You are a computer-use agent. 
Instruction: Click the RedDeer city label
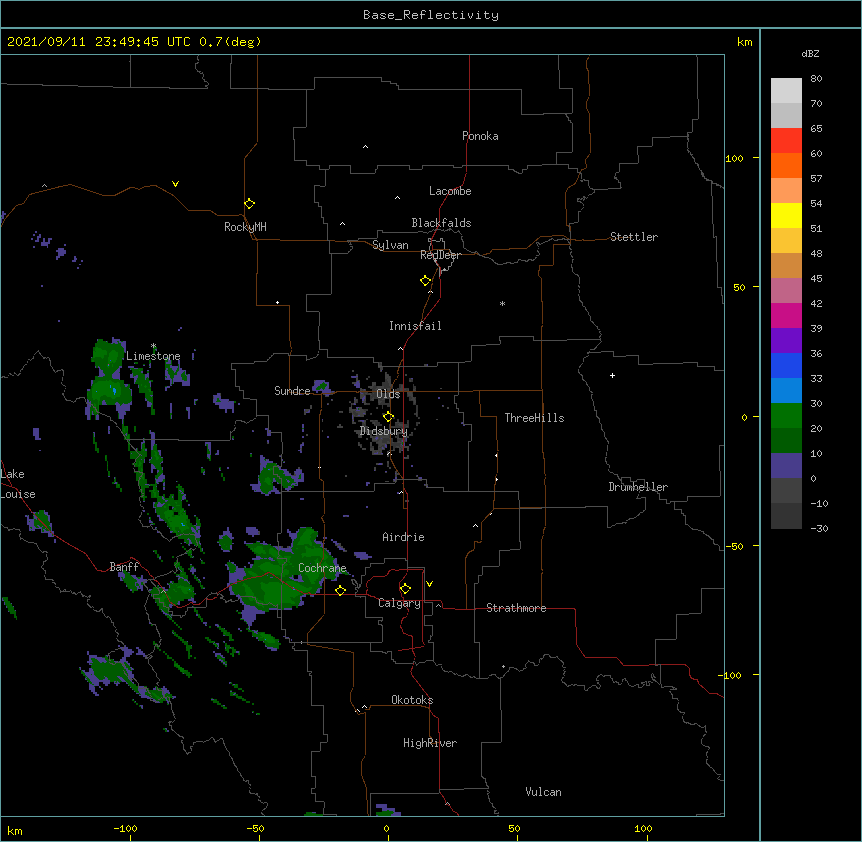coord(440,255)
